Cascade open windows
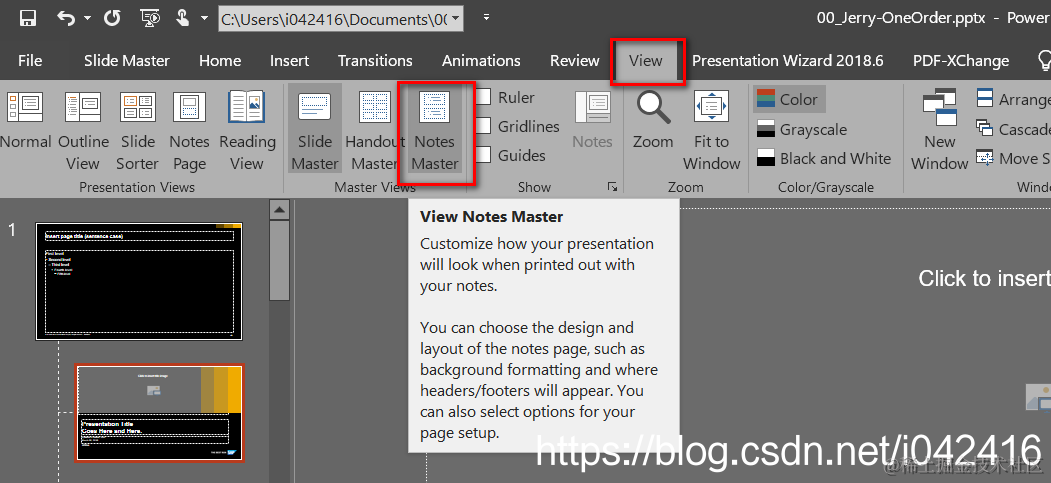The height and width of the screenshot is (483, 1051). pos(1013,129)
